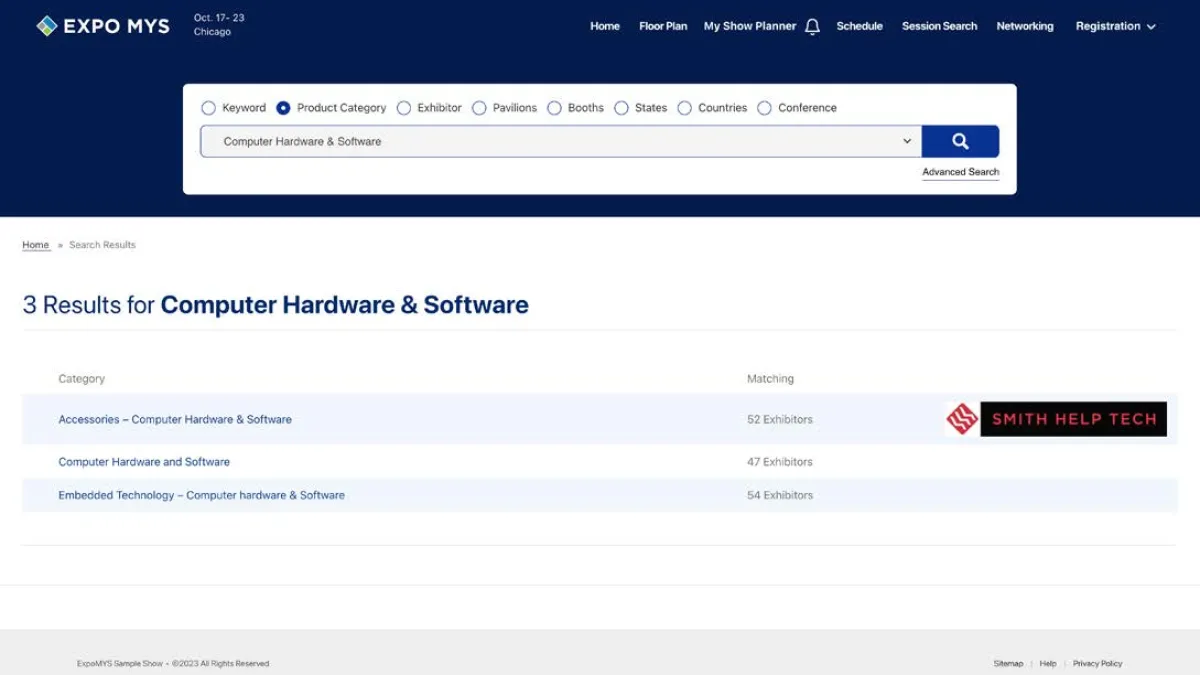This screenshot has width=1200, height=675.
Task: Select the Exhibitor radio option
Action: point(404,108)
